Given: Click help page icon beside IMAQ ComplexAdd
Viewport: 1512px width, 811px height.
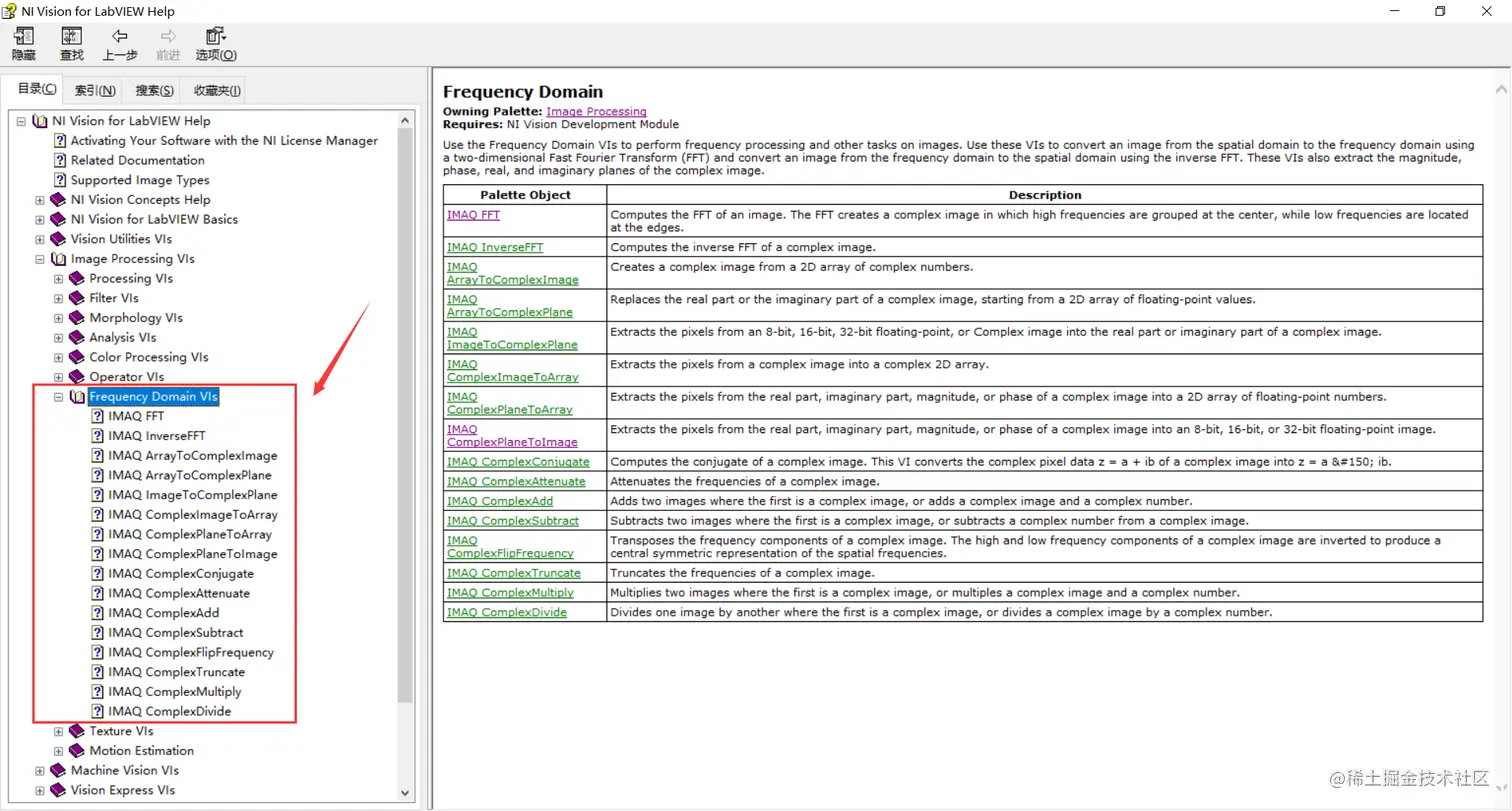Looking at the screenshot, I should click(98, 613).
